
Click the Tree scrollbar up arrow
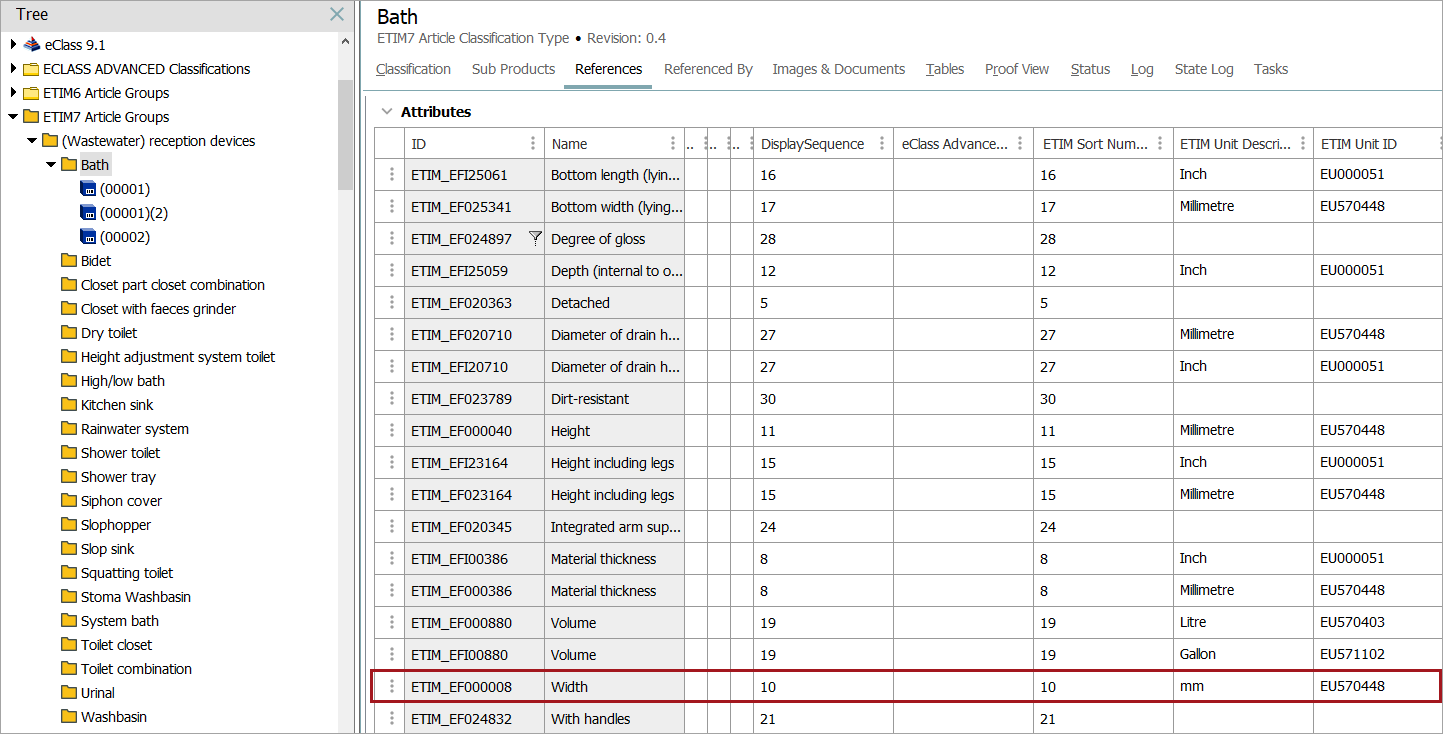(x=345, y=42)
